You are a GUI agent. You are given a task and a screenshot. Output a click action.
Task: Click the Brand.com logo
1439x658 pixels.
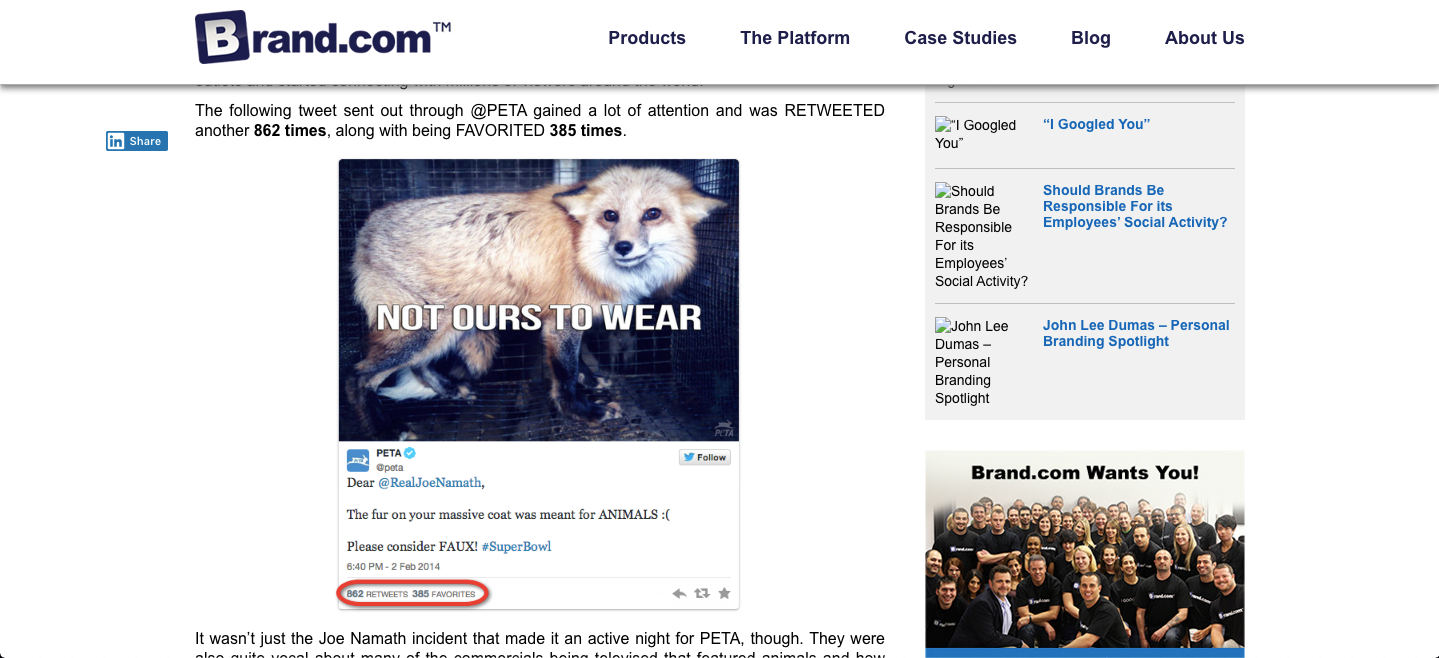322,37
